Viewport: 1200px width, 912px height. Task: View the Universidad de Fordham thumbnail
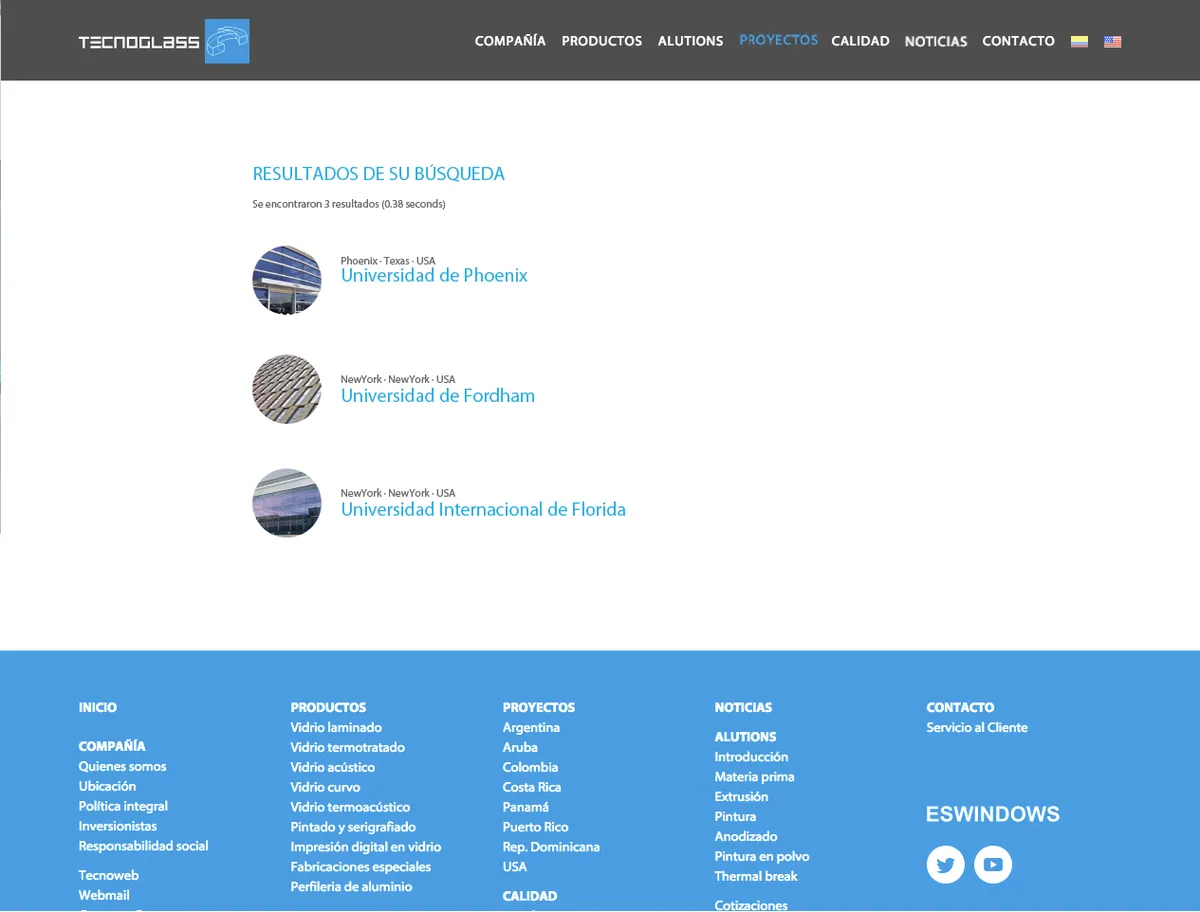point(287,389)
